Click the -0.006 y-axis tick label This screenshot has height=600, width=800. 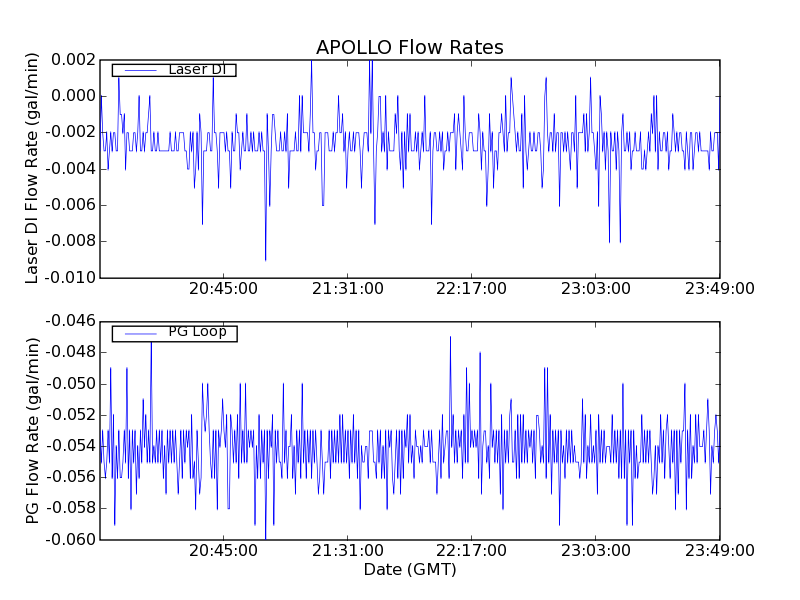coord(70,205)
